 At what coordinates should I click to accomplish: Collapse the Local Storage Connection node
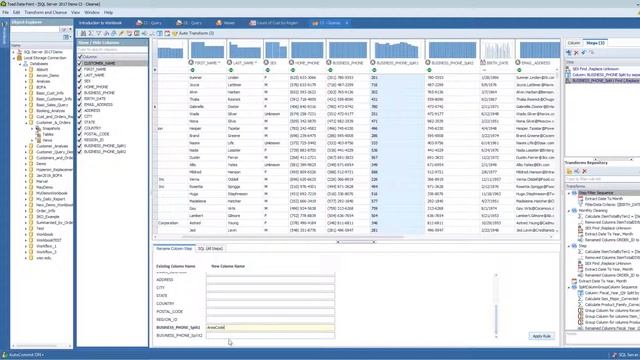pos(13,58)
